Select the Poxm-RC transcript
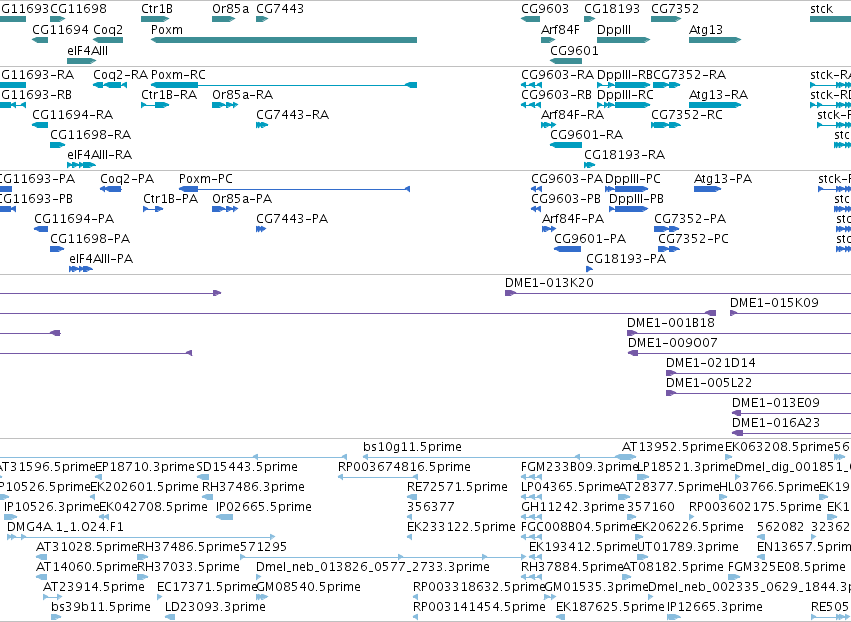This screenshot has width=851, height=622. [284, 85]
